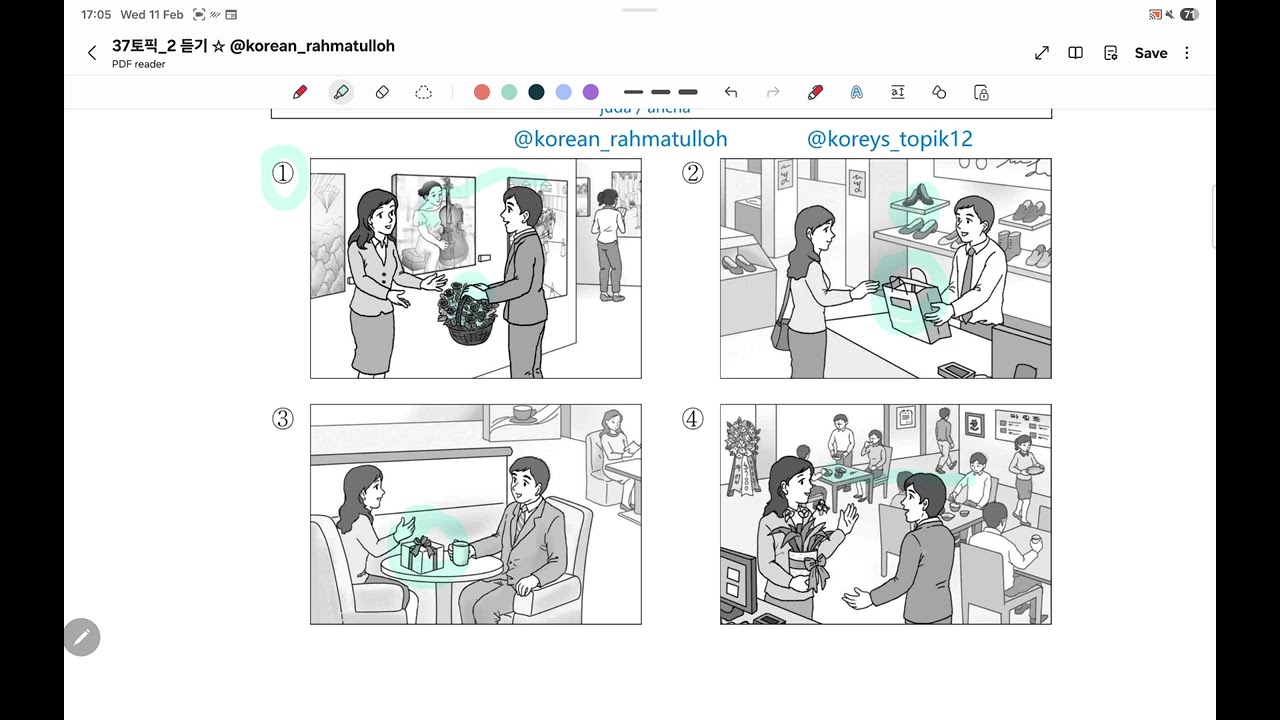Viewport: 1280px width, 720px height.
Task: Select the lasso selection tool
Action: [x=423, y=92]
